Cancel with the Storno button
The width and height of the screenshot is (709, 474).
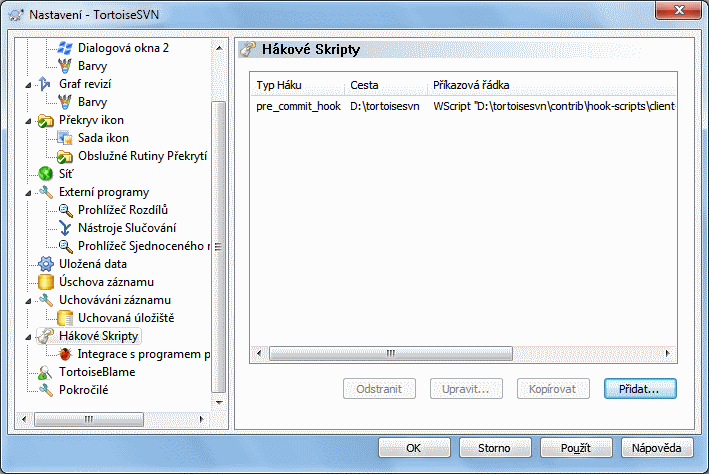coord(495,448)
